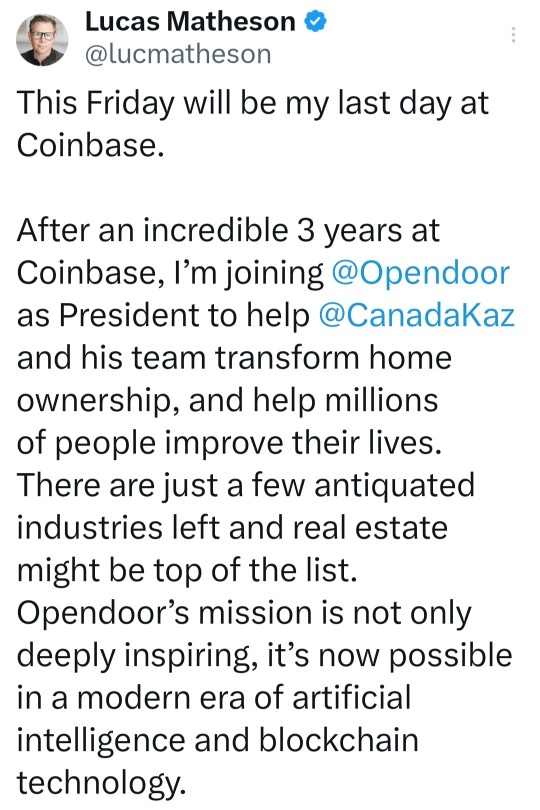Click the line 'After an incredible 3 years at'
Image resolution: width=540 pixels, height=810 pixels.
(x=228, y=230)
